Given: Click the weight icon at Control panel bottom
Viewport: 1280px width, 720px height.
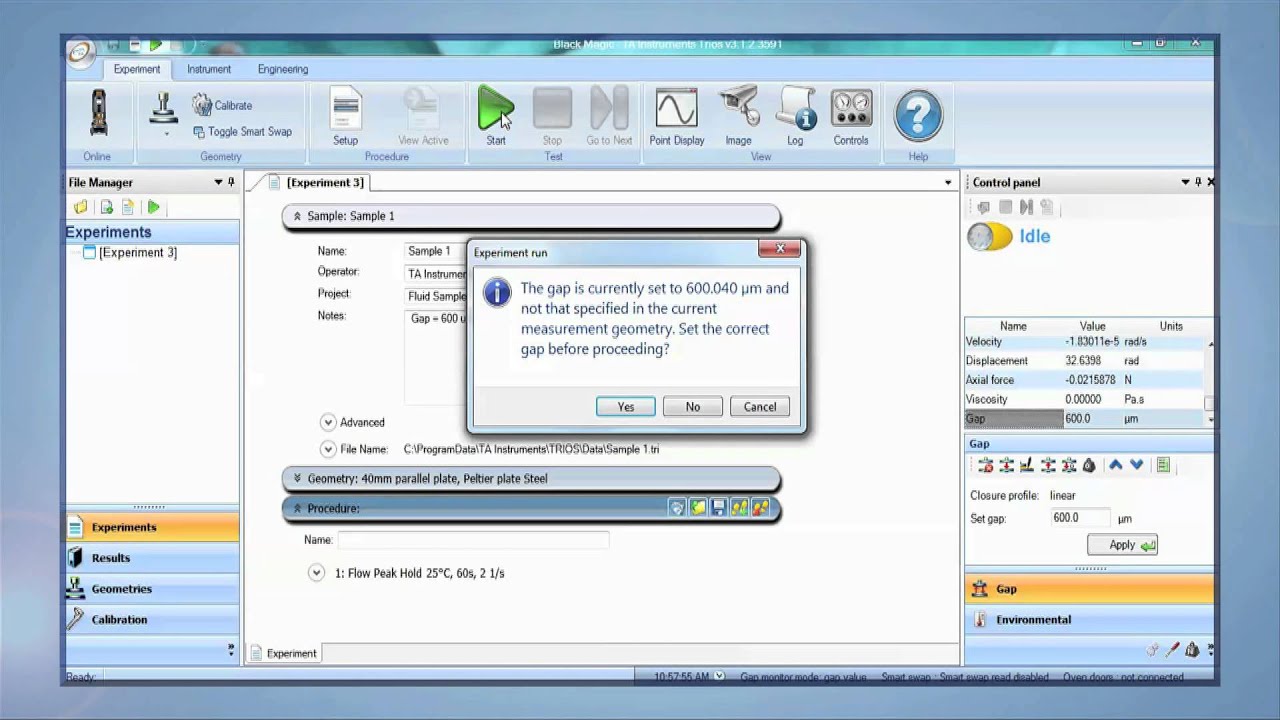Looking at the screenshot, I should [x=1192, y=650].
